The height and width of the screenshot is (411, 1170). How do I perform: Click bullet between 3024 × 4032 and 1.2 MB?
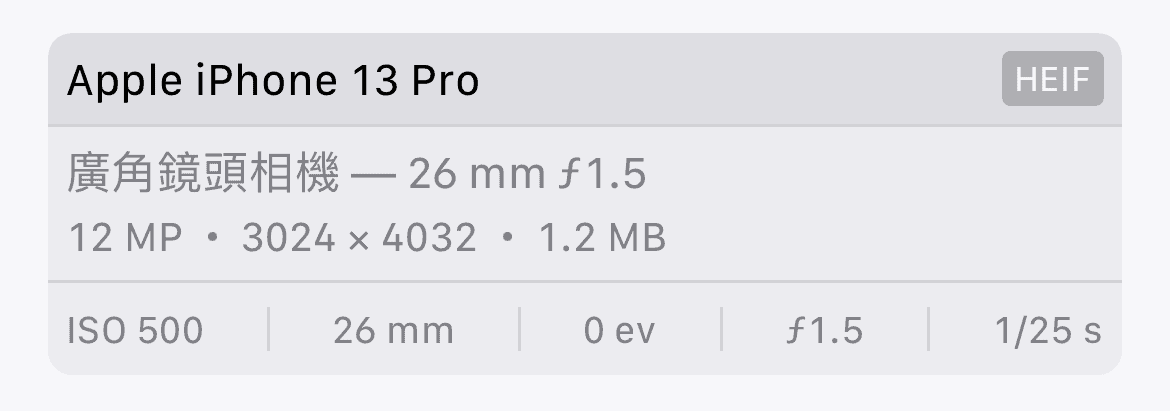[x=507, y=240]
